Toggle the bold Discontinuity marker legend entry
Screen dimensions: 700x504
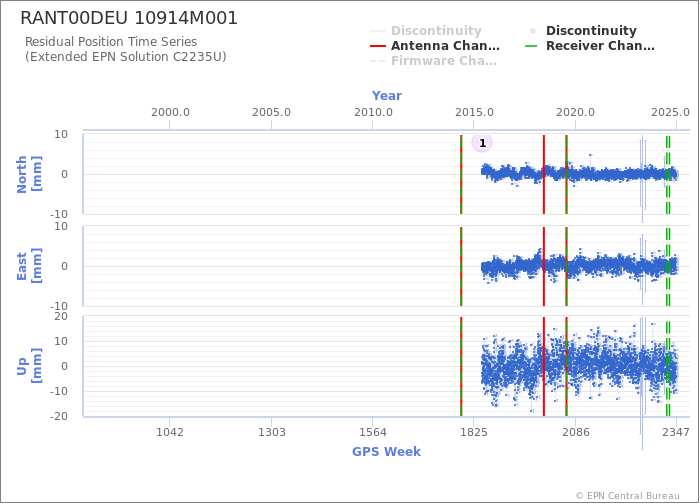click(x=583, y=31)
